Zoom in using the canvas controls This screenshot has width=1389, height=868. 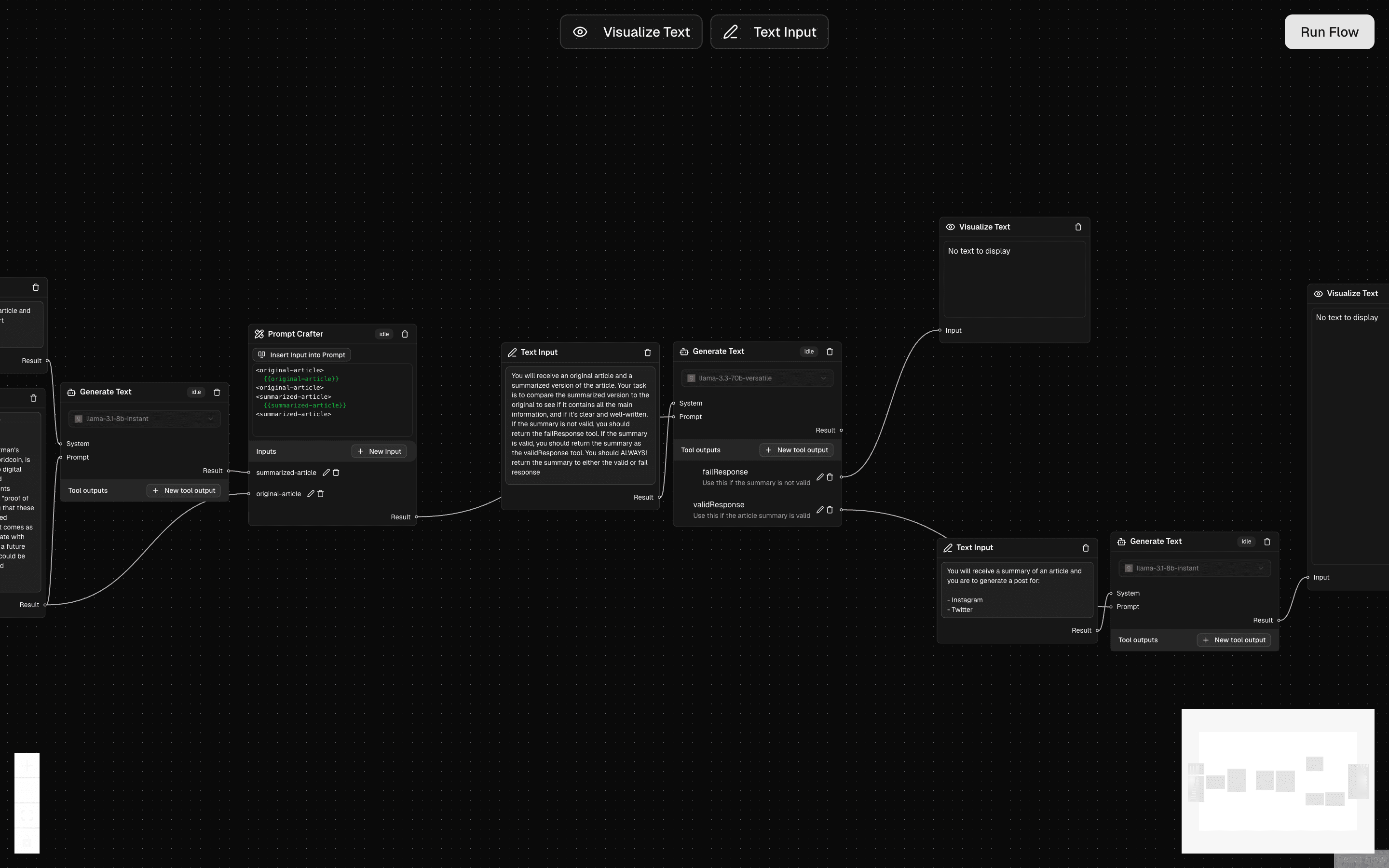[x=27, y=765]
